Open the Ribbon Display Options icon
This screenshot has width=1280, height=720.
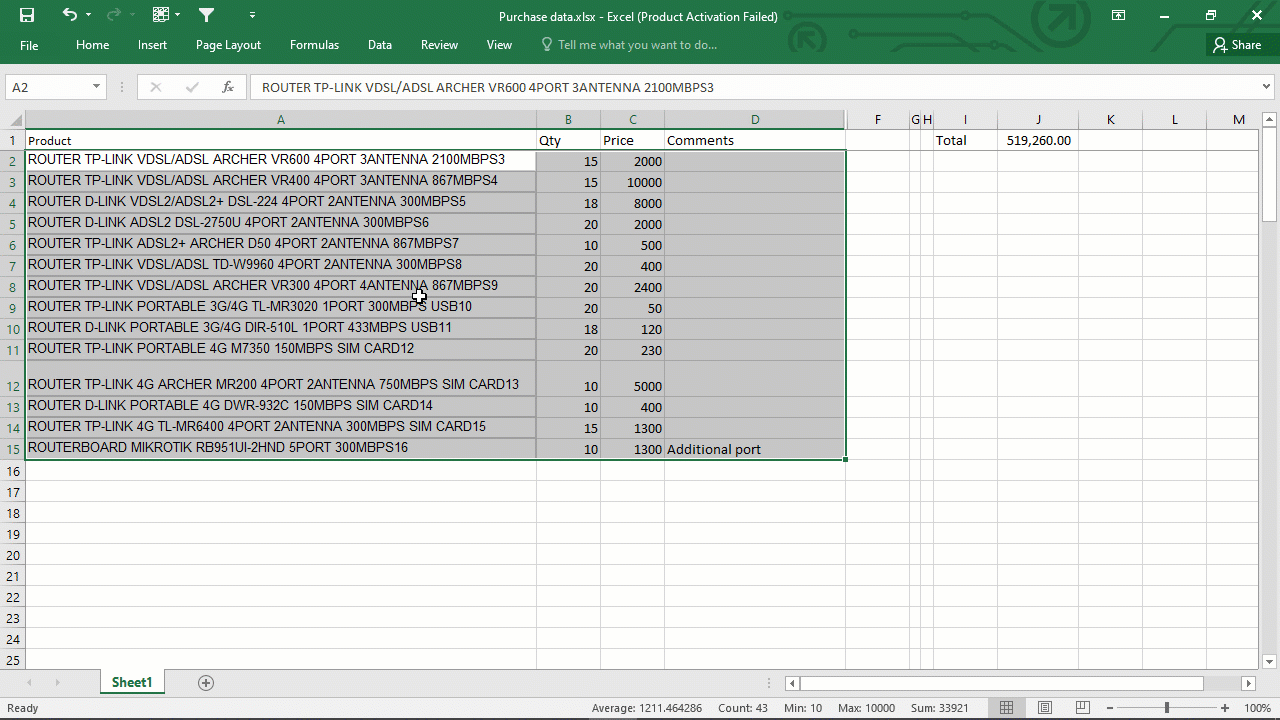point(1119,15)
